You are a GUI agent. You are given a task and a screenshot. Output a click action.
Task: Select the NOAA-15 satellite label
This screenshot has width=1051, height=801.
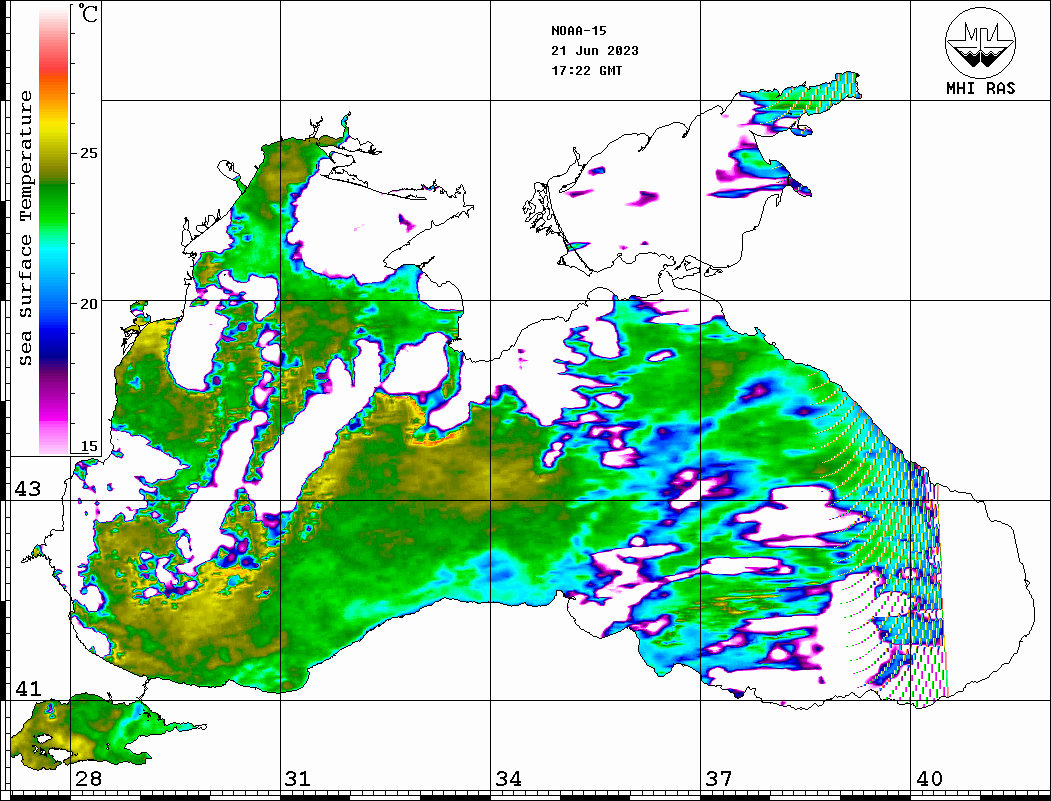578,31
